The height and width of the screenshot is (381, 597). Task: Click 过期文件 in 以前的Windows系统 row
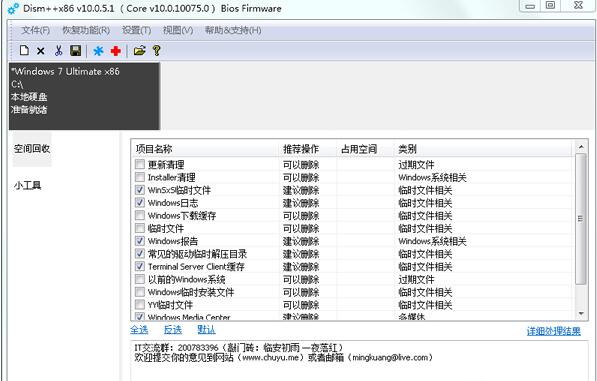point(416,279)
